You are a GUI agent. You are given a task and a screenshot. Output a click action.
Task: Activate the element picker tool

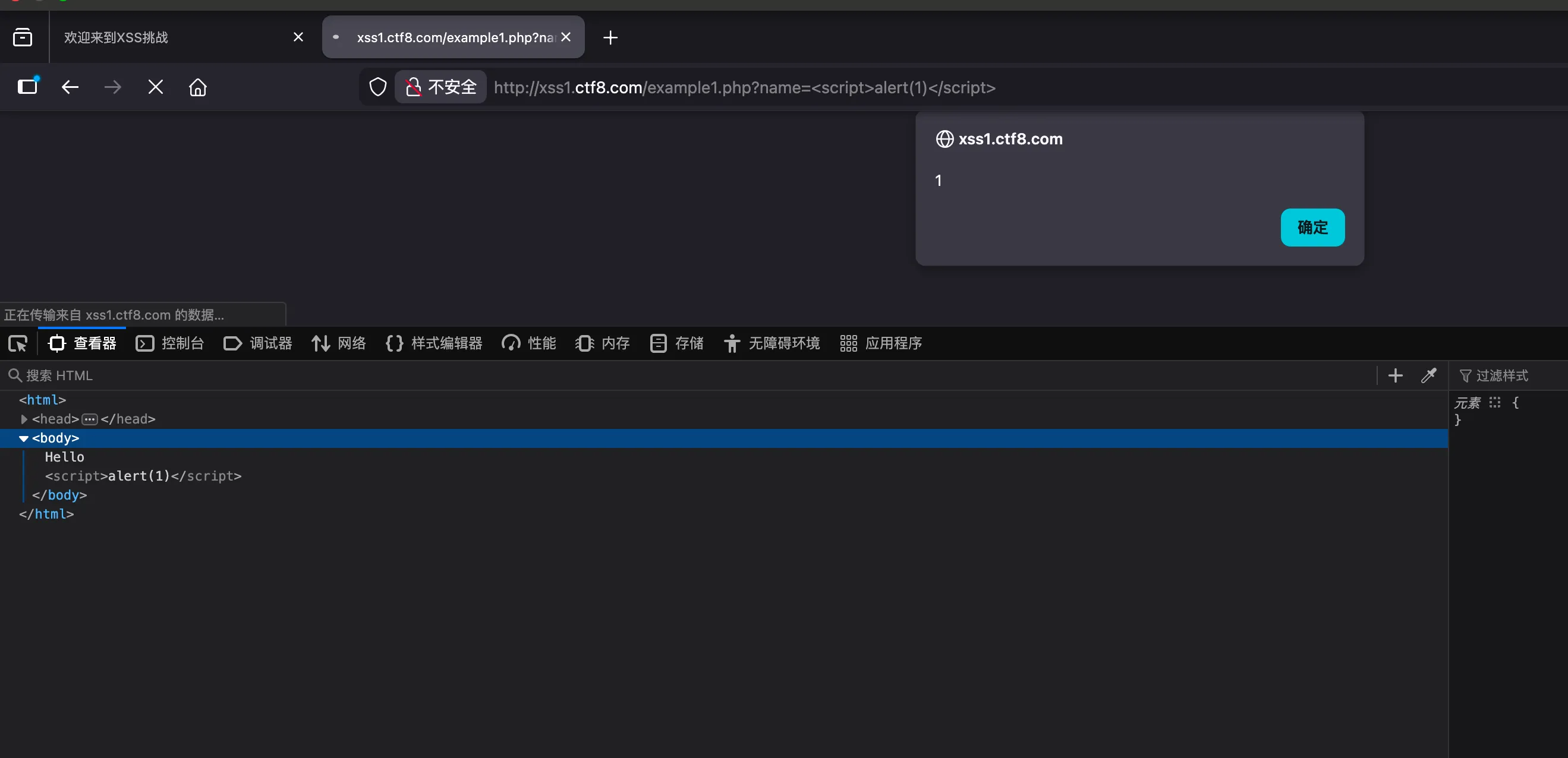18,344
